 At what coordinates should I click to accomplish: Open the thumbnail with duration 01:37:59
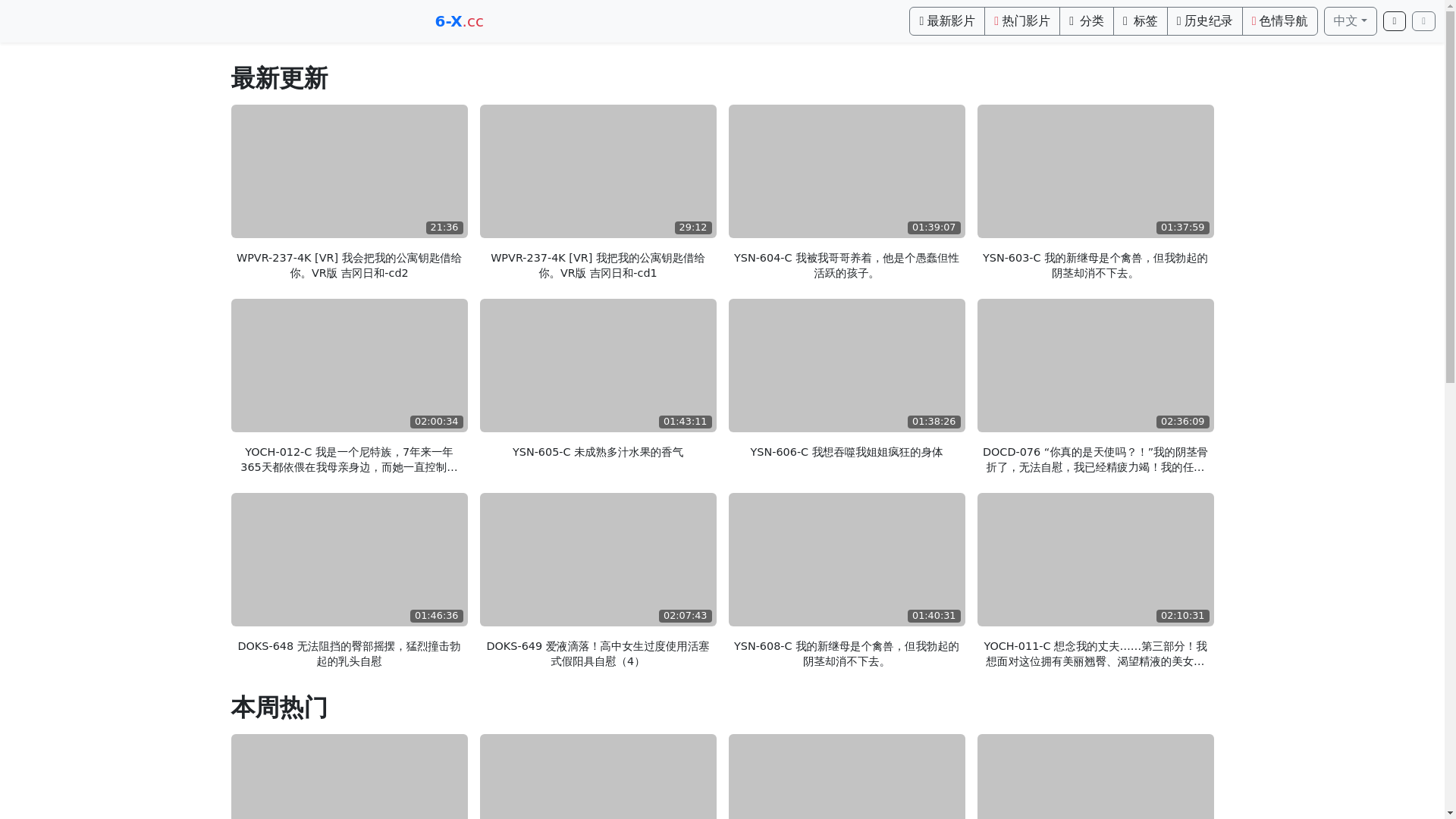pyautogui.click(x=1095, y=171)
